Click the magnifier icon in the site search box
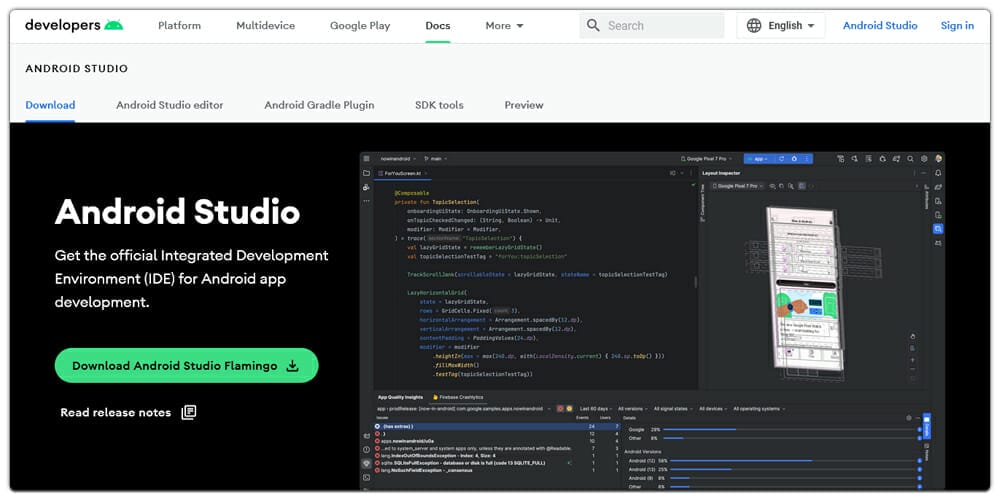Viewport: 1000px width, 500px height. (x=593, y=26)
